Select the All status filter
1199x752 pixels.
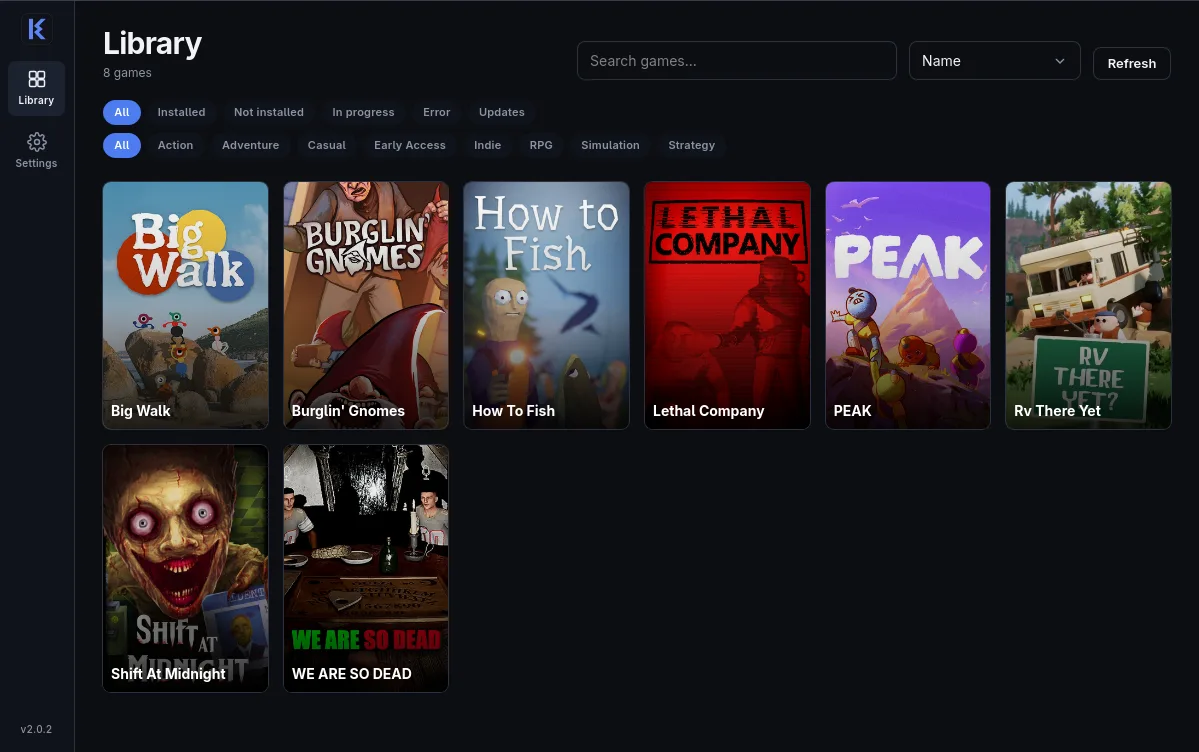point(122,112)
